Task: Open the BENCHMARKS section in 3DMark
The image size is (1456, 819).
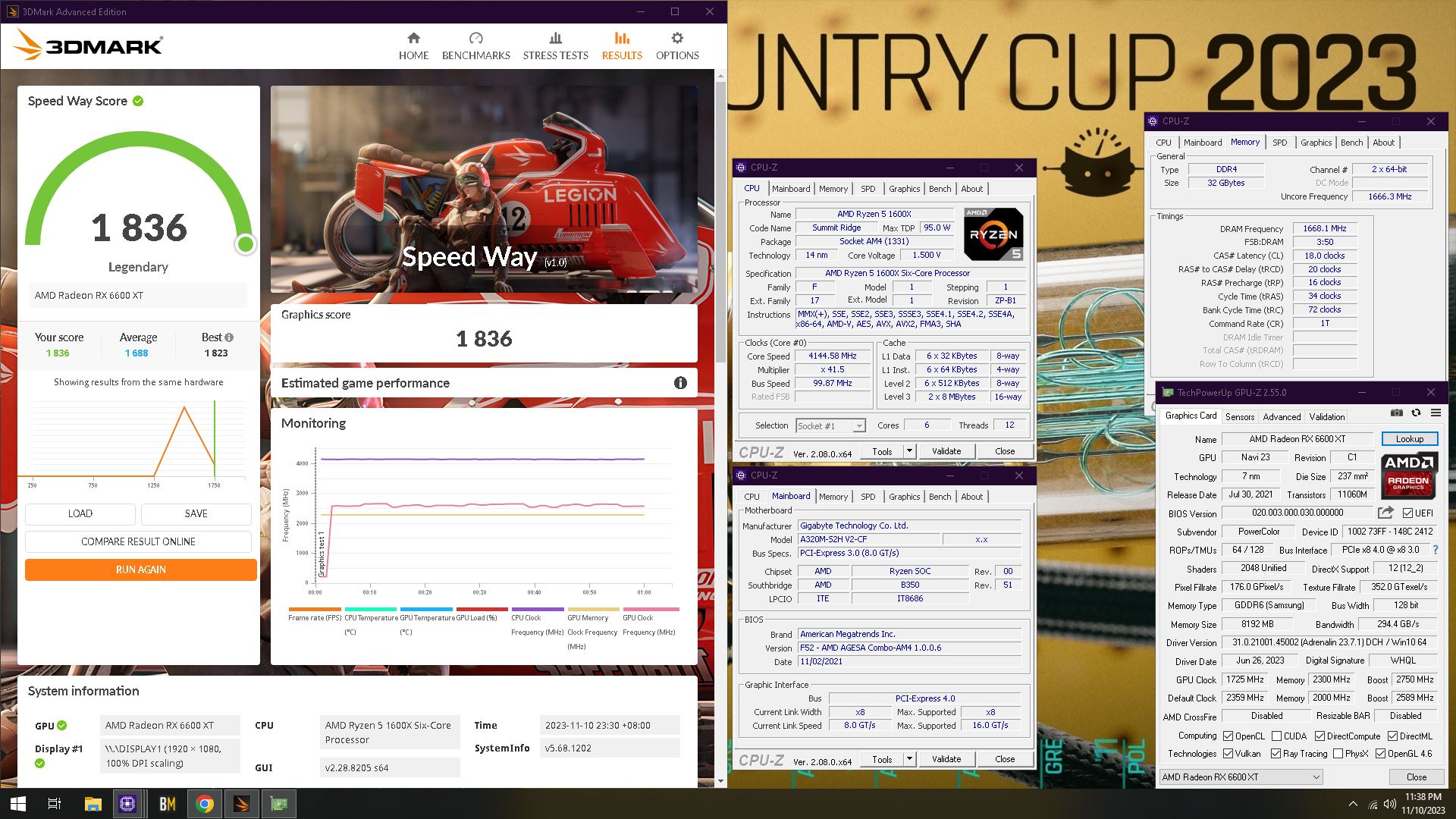Action: click(x=475, y=46)
